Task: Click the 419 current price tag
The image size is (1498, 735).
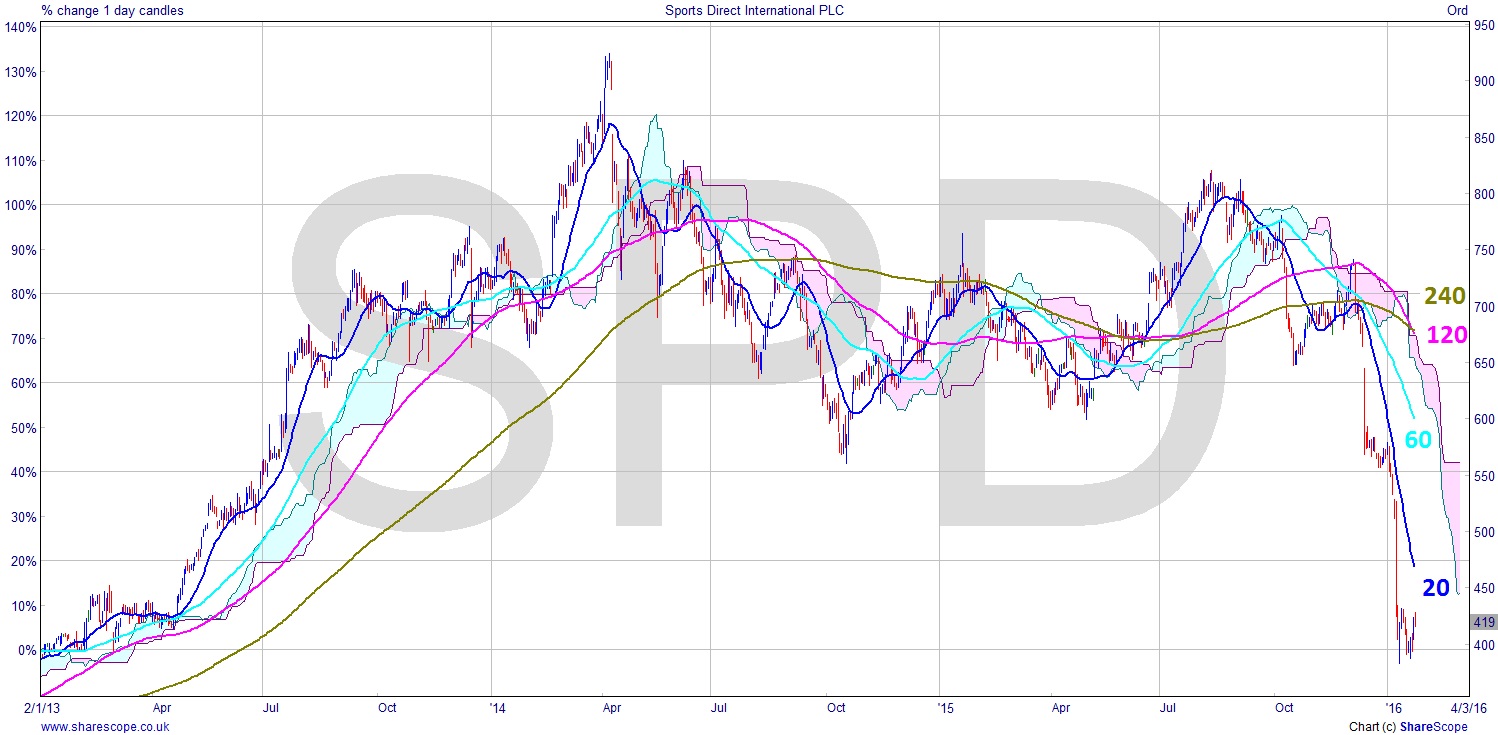Action: (1484, 622)
